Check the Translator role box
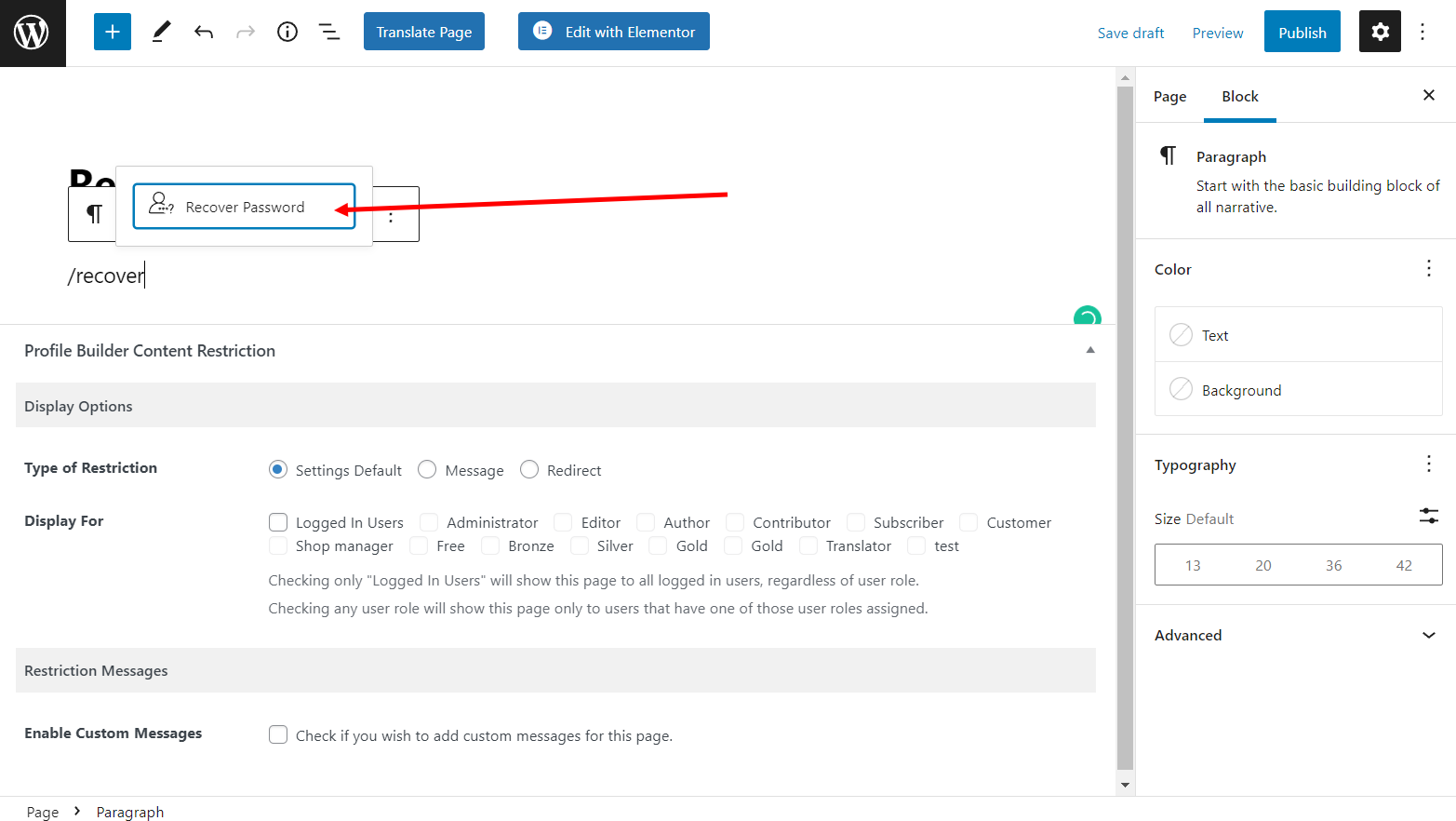 [808, 545]
